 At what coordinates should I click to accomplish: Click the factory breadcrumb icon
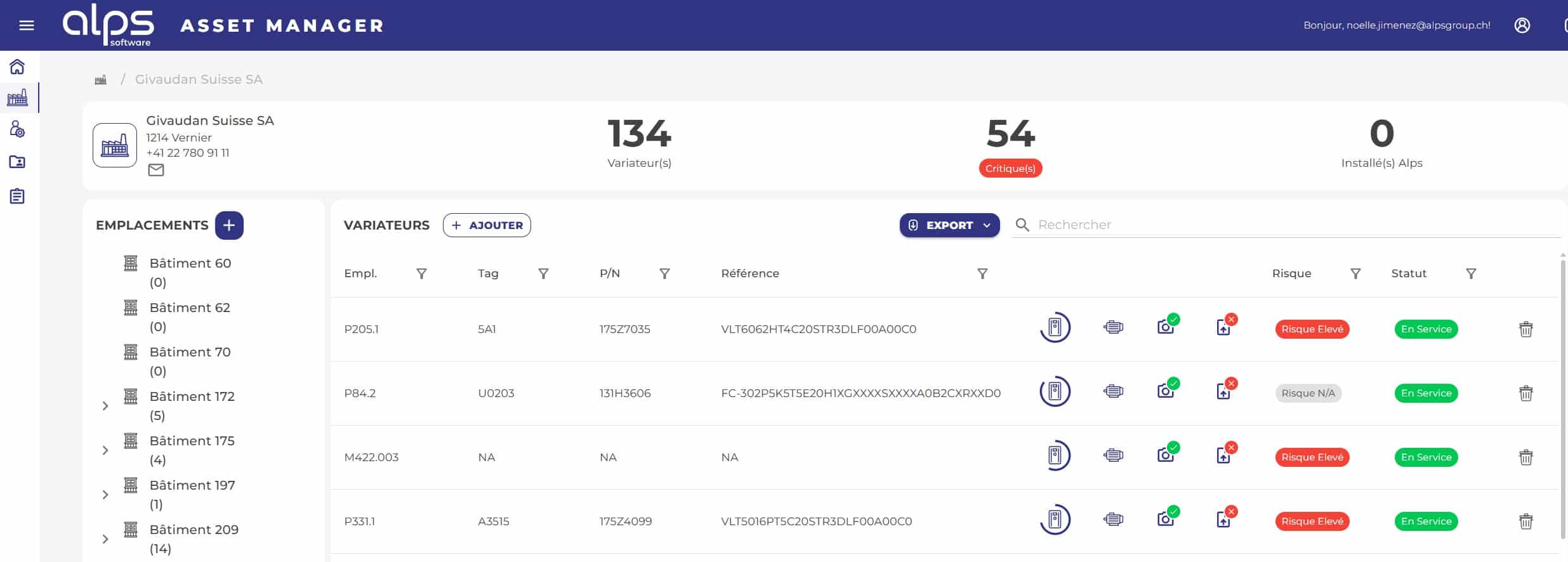pyautogui.click(x=100, y=79)
